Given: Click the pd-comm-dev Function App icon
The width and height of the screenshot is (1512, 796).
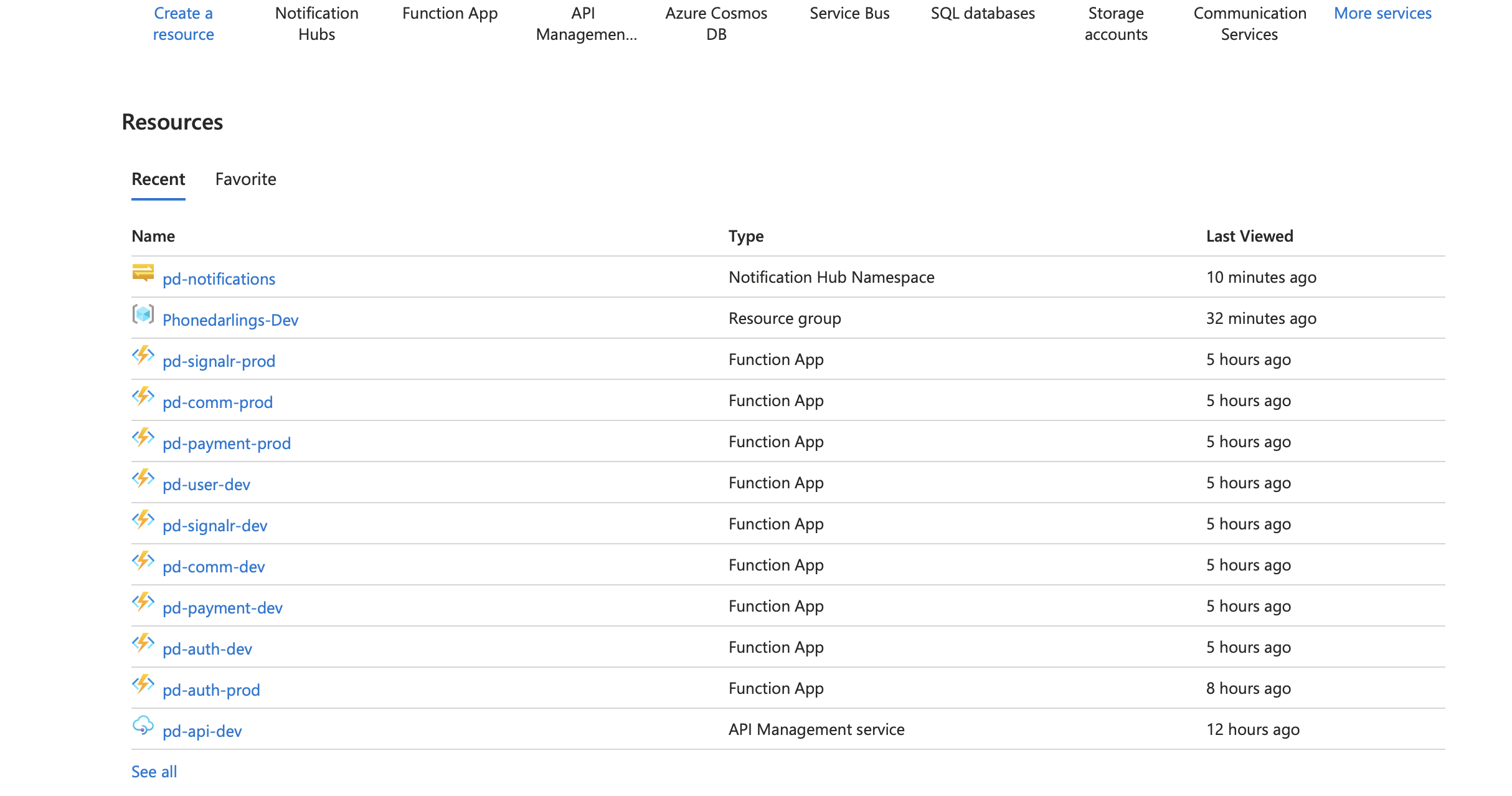Looking at the screenshot, I should [x=143, y=561].
